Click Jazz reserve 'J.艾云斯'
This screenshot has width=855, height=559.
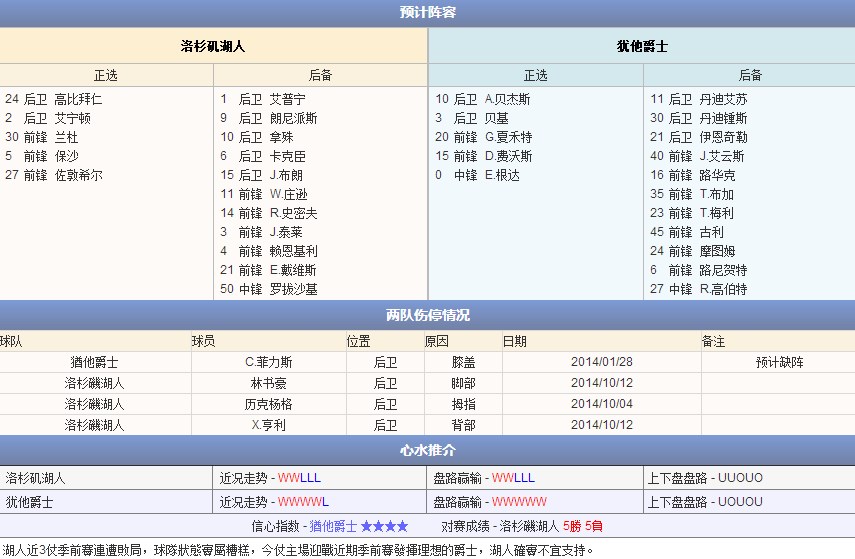722,156
